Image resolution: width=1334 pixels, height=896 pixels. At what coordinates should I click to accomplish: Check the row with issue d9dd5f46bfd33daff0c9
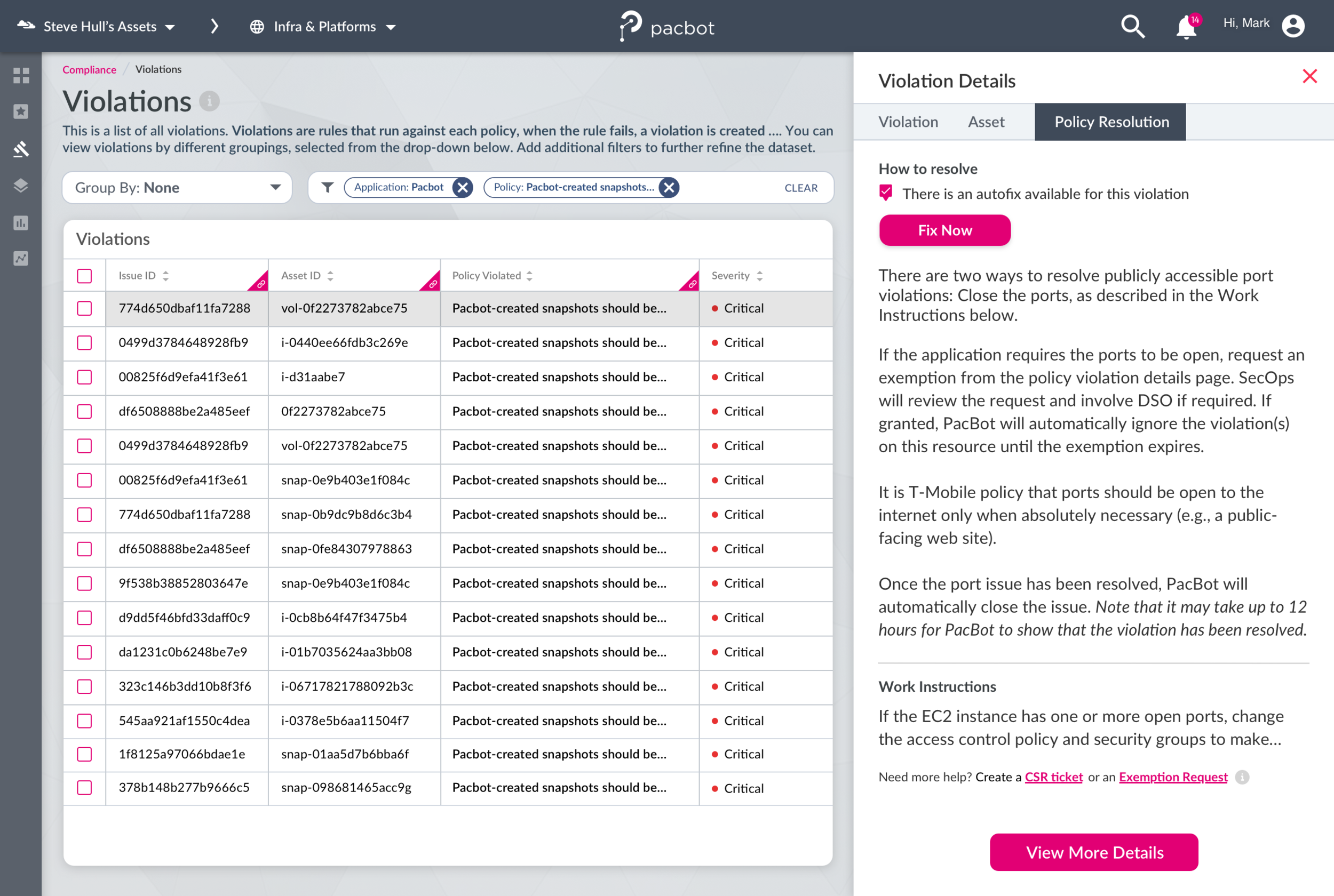pyautogui.click(x=85, y=618)
